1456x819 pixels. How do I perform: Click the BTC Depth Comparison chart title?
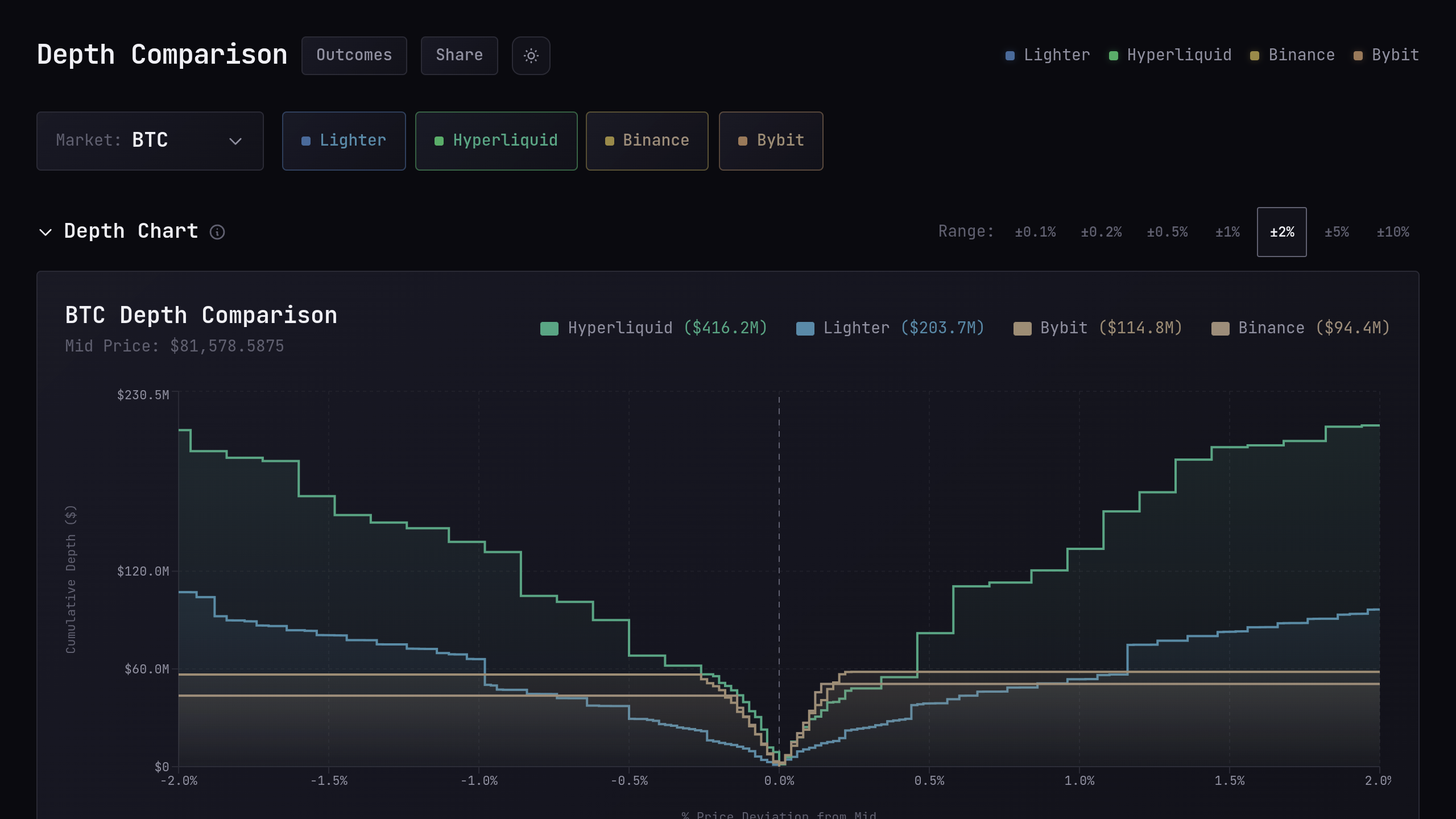tap(201, 315)
